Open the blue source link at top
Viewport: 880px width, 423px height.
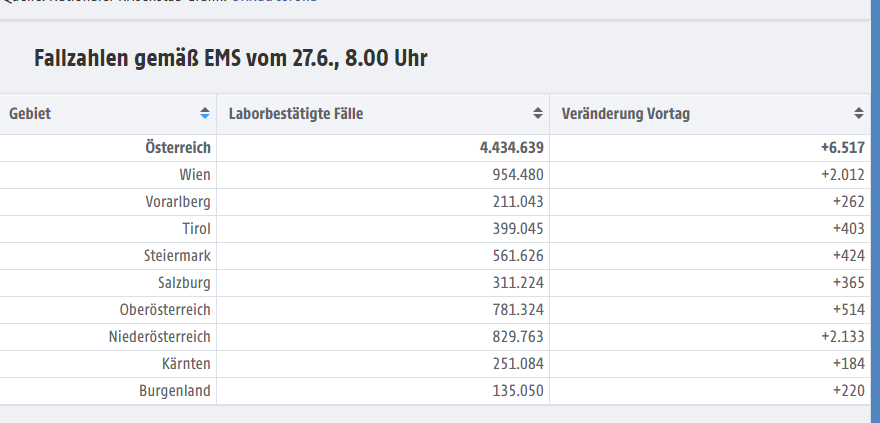pos(274,1)
